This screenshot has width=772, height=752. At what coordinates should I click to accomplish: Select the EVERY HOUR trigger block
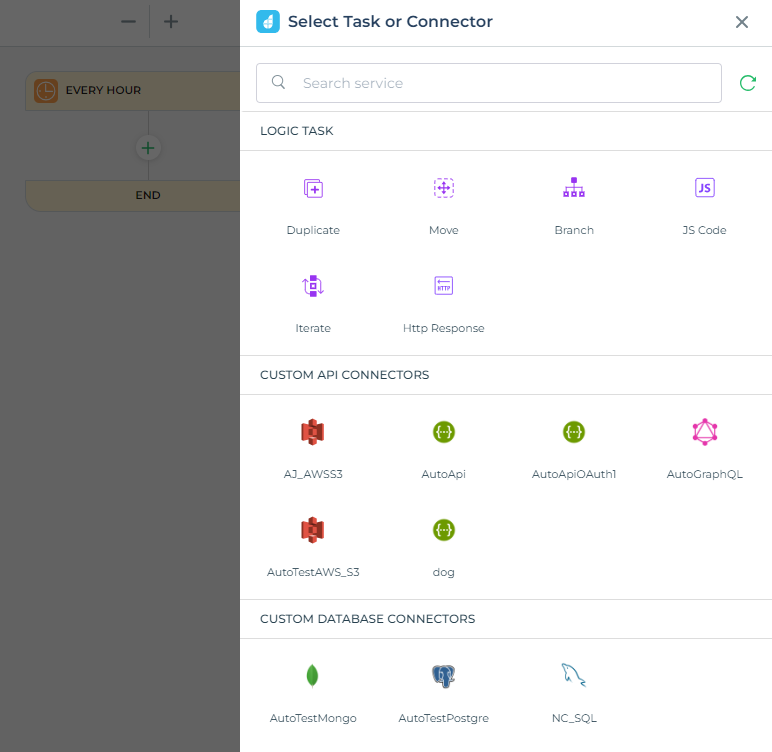coord(132,91)
